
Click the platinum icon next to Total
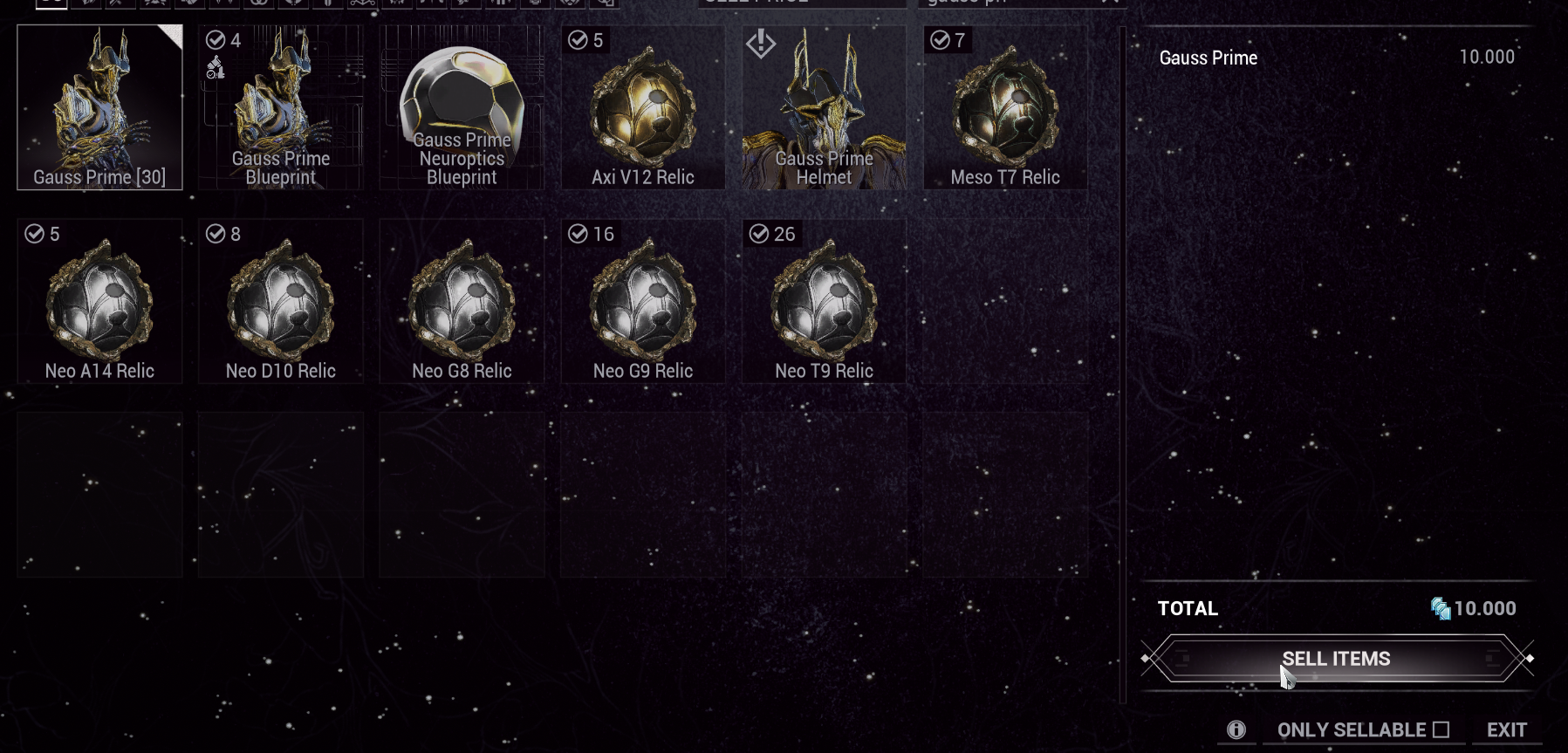[x=1440, y=608]
